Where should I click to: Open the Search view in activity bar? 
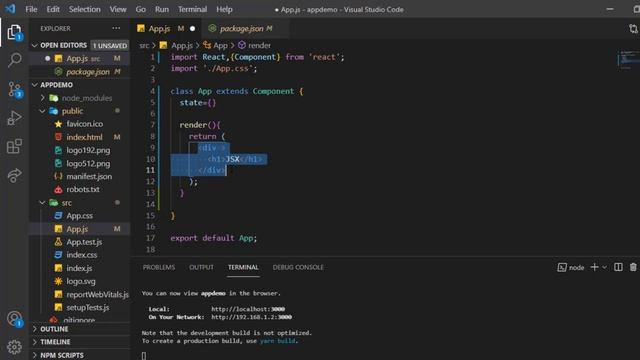point(14,60)
